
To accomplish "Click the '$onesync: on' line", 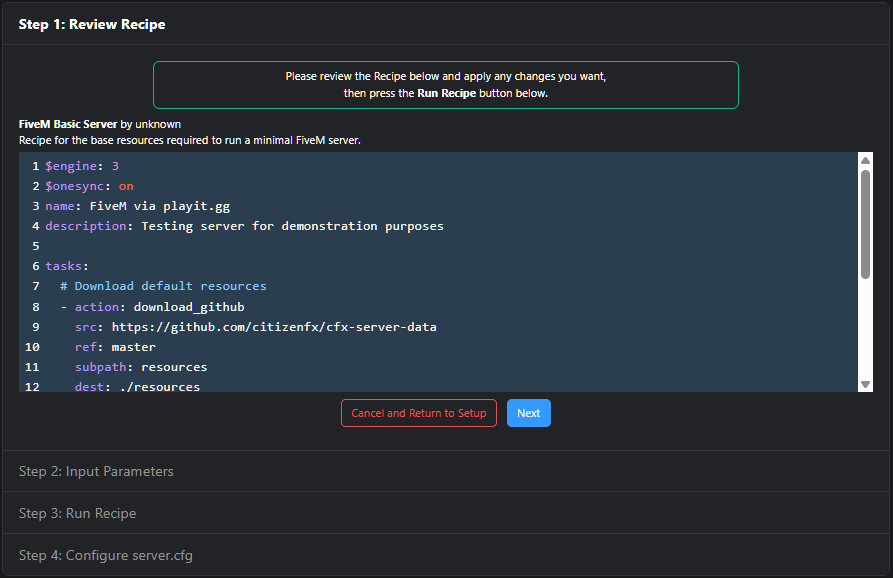I will click(x=89, y=186).
